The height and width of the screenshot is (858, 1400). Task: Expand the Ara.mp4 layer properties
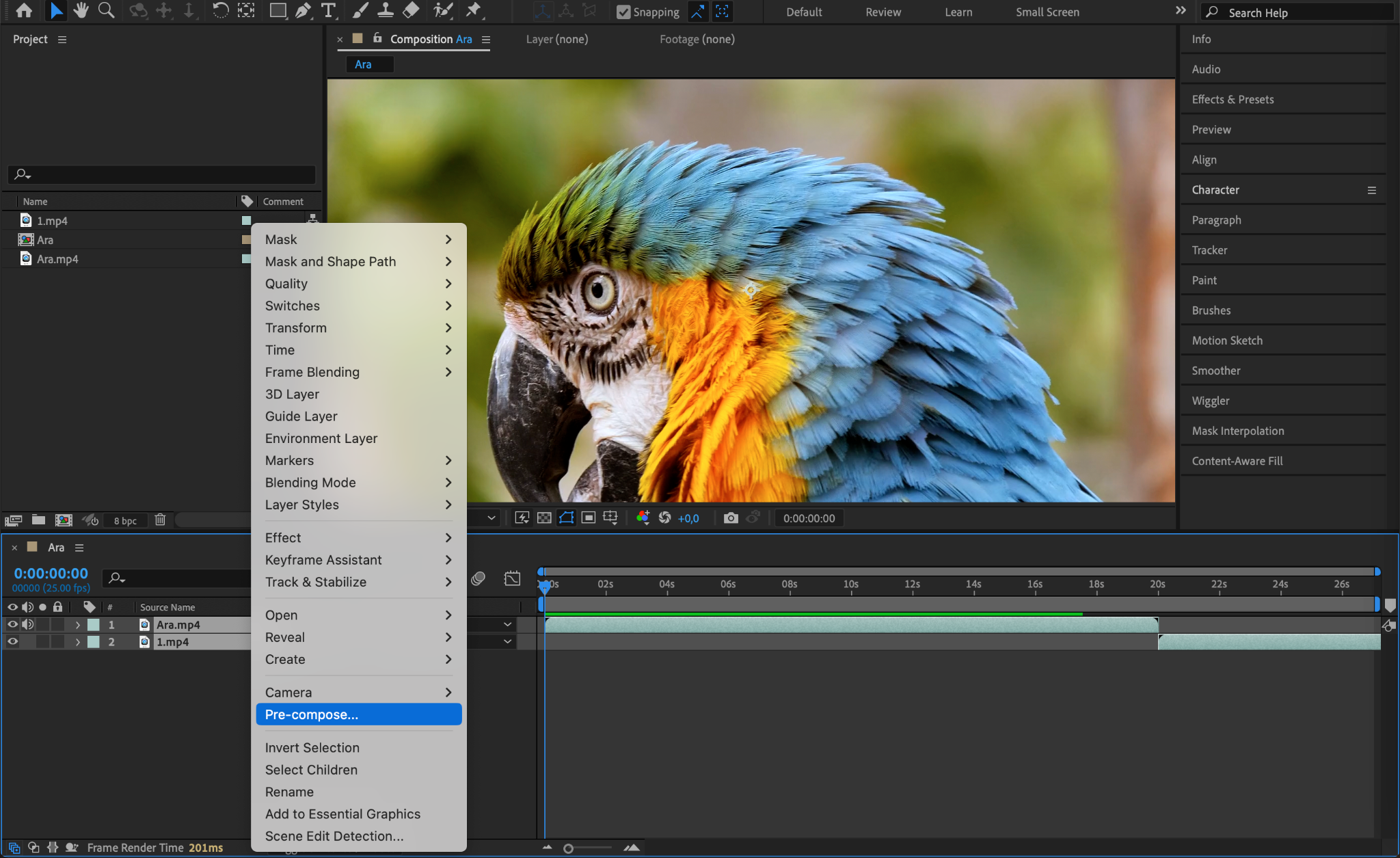[78, 625]
